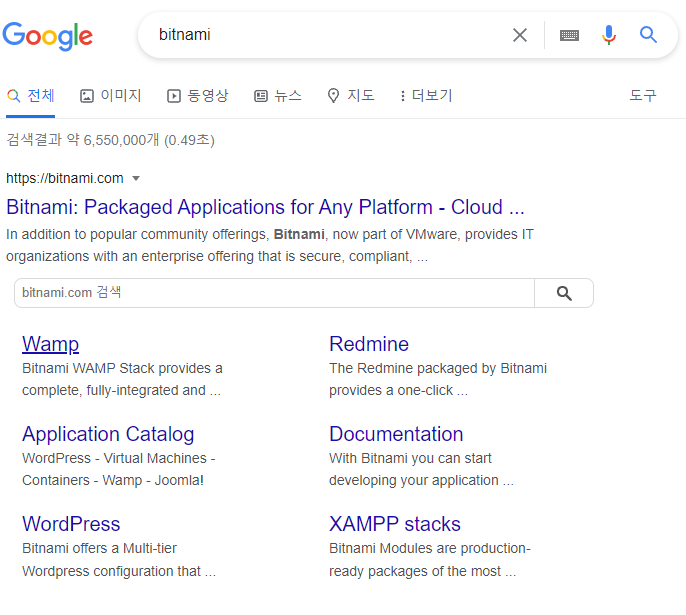Click snippet text 'In addition to popular community offerings'
The height and width of the screenshot is (615, 686).
pyautogui.click(x=137, y=234)
